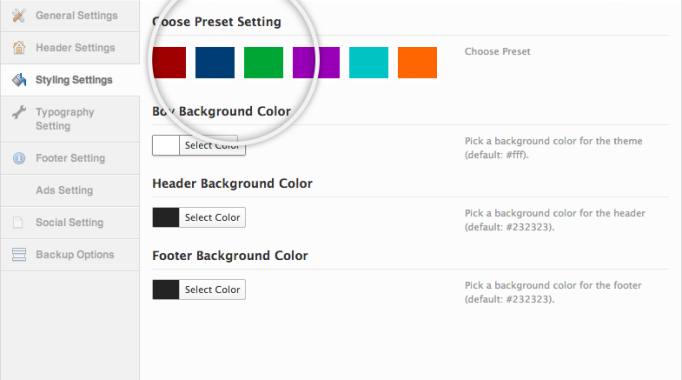Click Select Color for Footer Background

click(x=212, y=290)
